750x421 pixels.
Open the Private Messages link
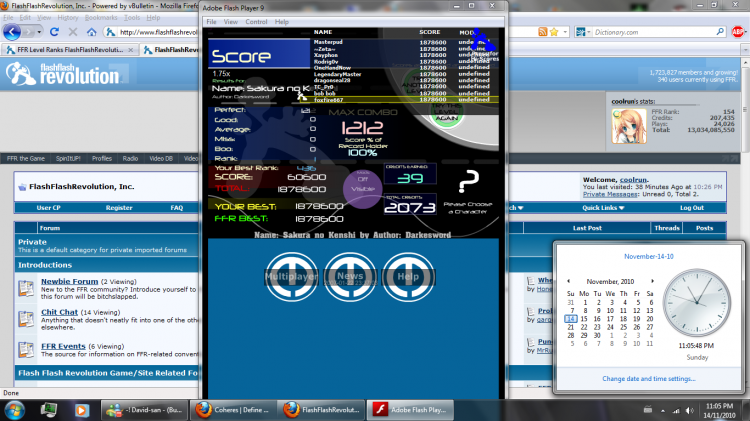click(x=610, y=194)
